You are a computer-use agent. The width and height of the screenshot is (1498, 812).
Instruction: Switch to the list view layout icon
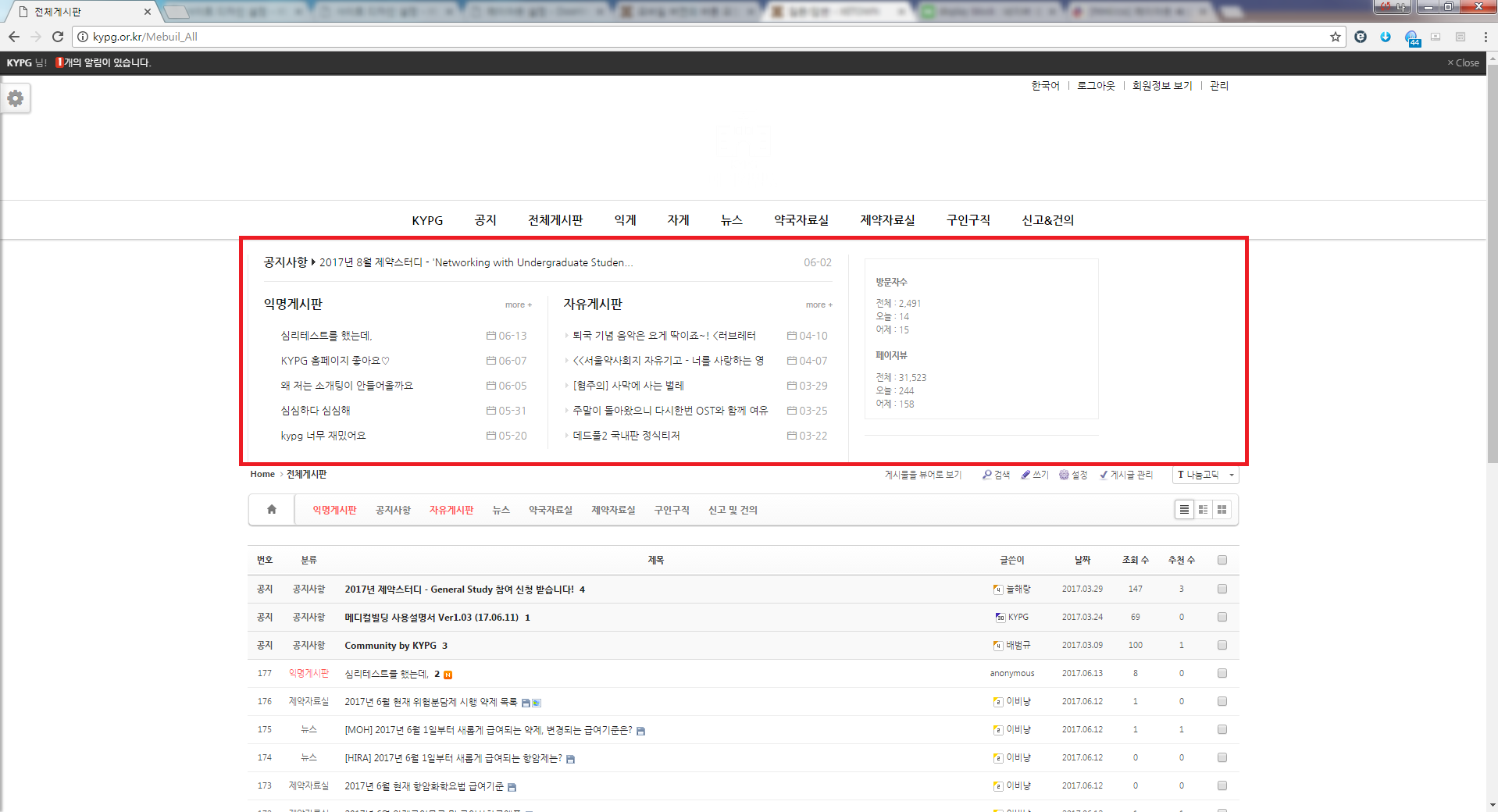pyautogui.click(x=1184, y=510)
